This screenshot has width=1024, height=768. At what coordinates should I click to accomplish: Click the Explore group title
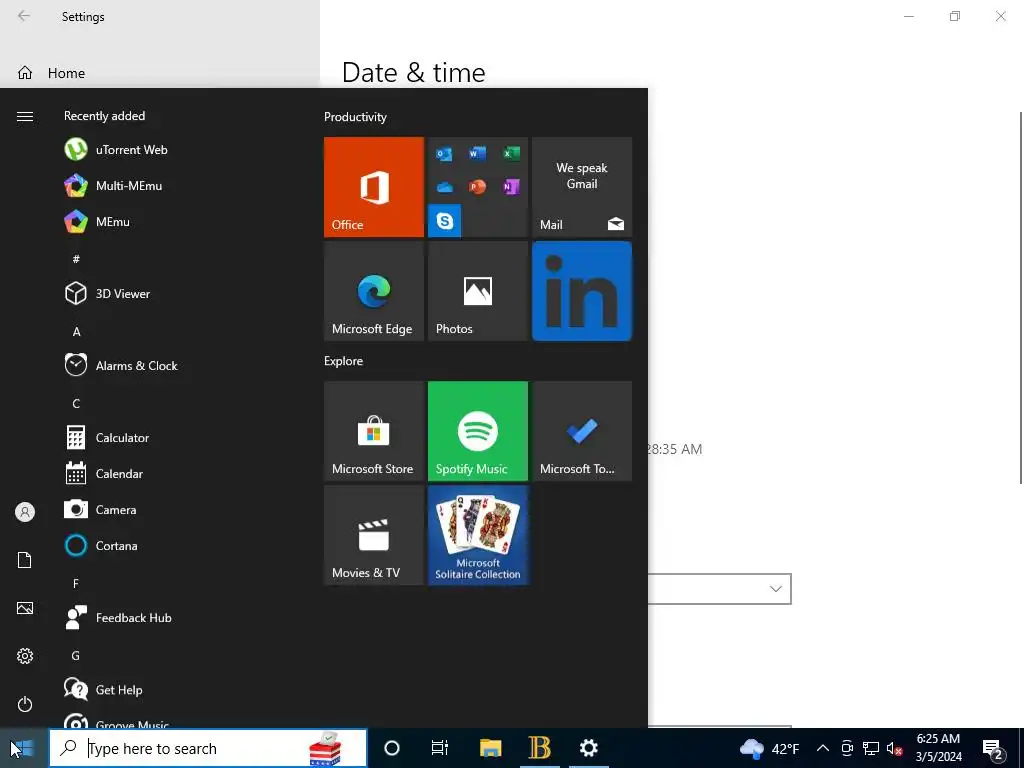[344, 360]
